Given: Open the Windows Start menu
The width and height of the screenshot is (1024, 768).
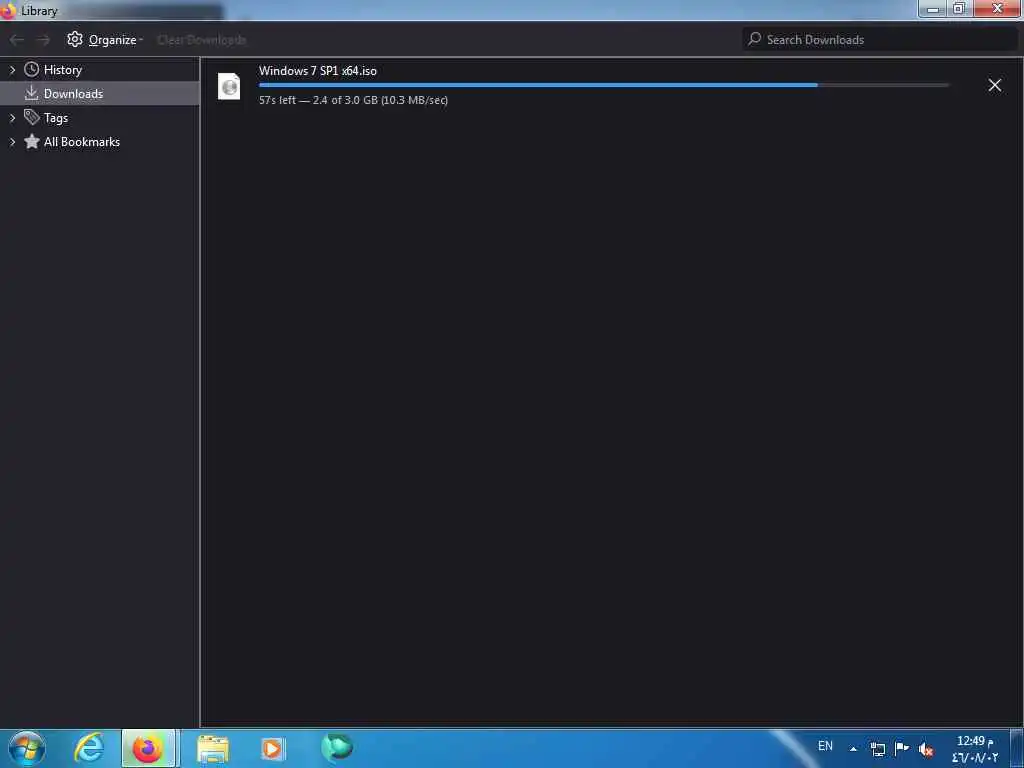Looking at the screenshot, I should pos(27,748).
